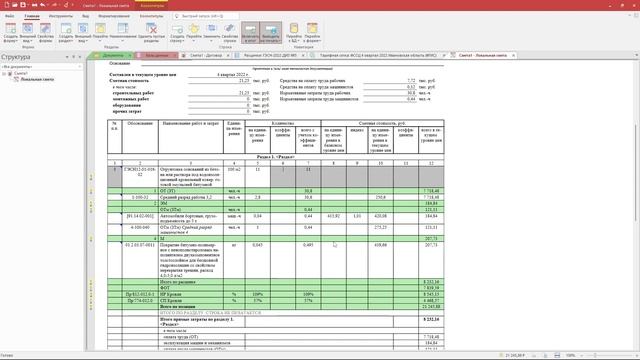Image resolution: width=640 pixels, height=360 pixels.
Task: Click the undo arrow in quick access toolbar
Action: coord(43,5)
